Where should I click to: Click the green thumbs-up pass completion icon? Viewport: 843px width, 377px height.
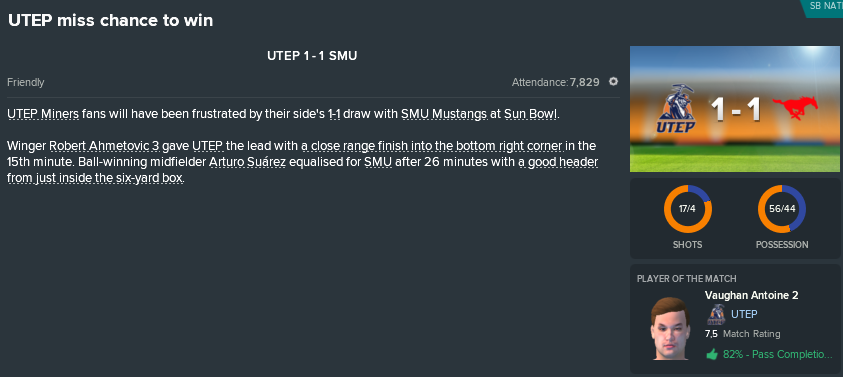tap(712, 354)
